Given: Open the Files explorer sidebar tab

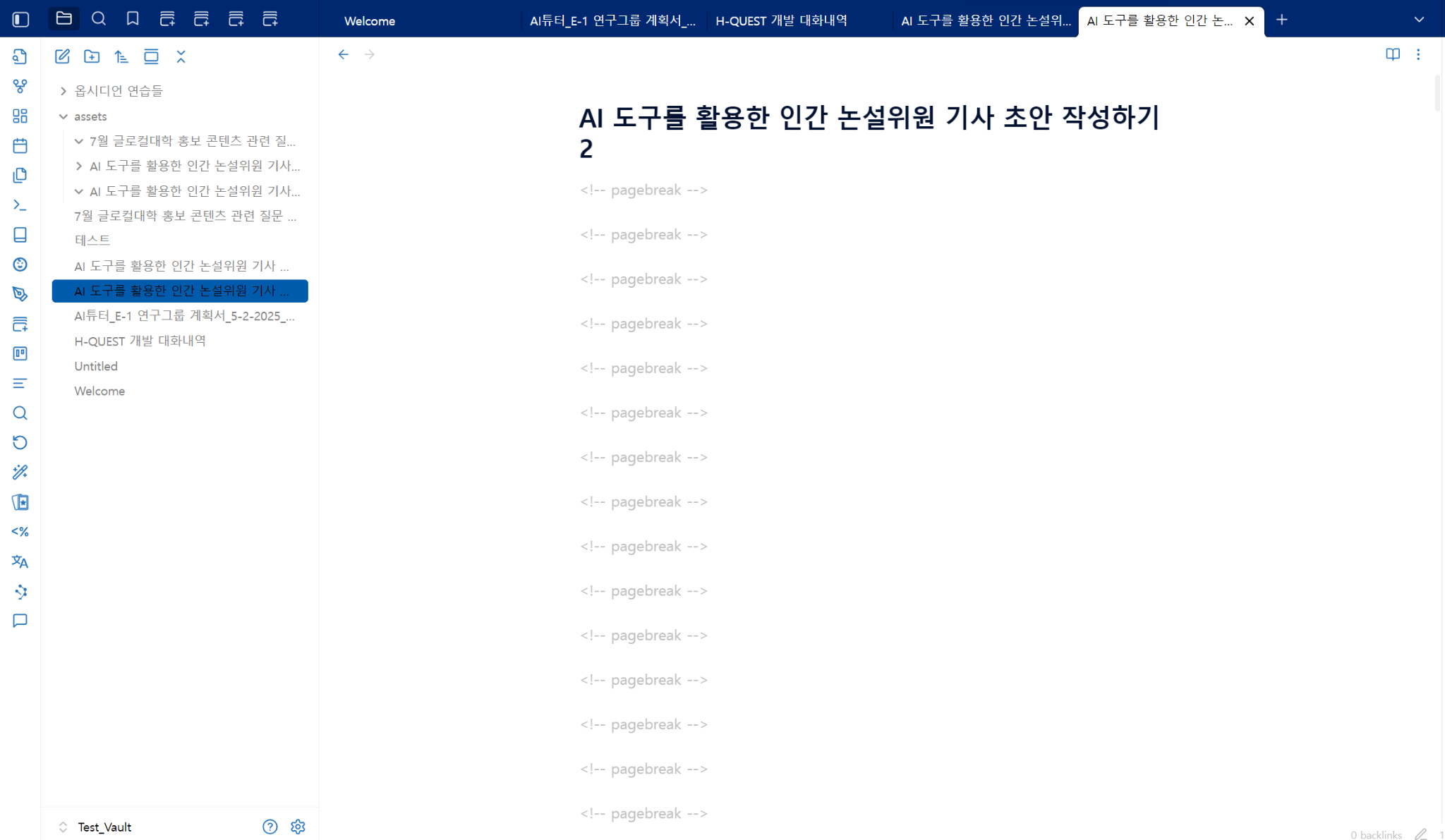Looking at the screenshot, I should click(64, 19).
